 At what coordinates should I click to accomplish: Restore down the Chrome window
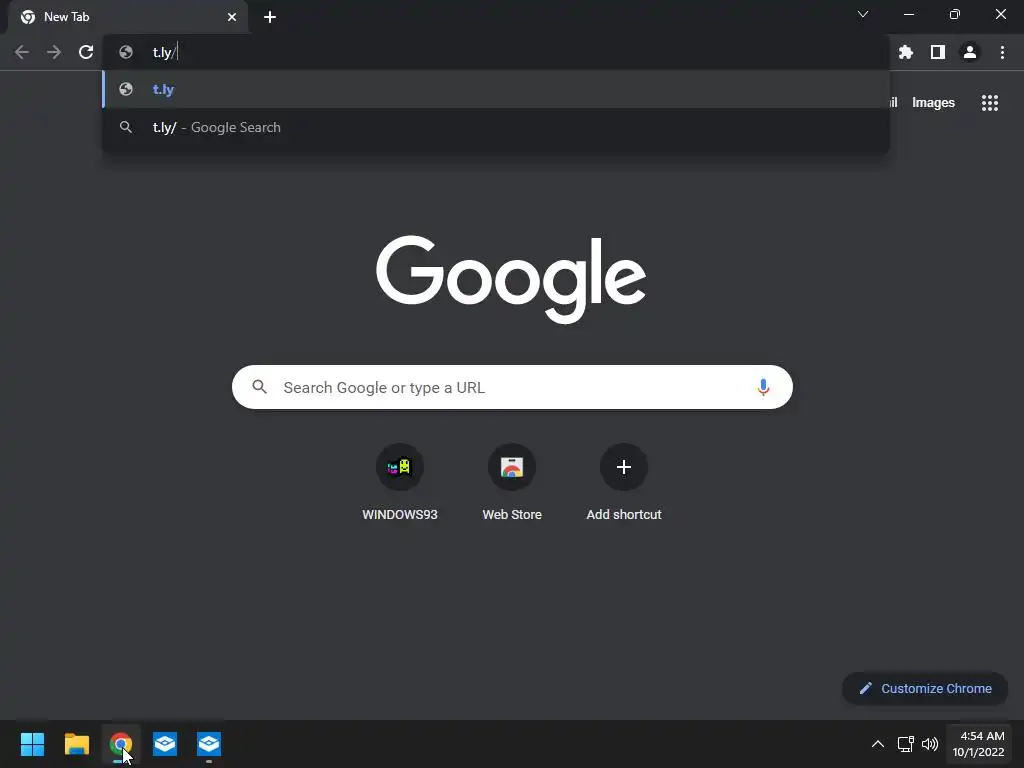click(955, 14)
